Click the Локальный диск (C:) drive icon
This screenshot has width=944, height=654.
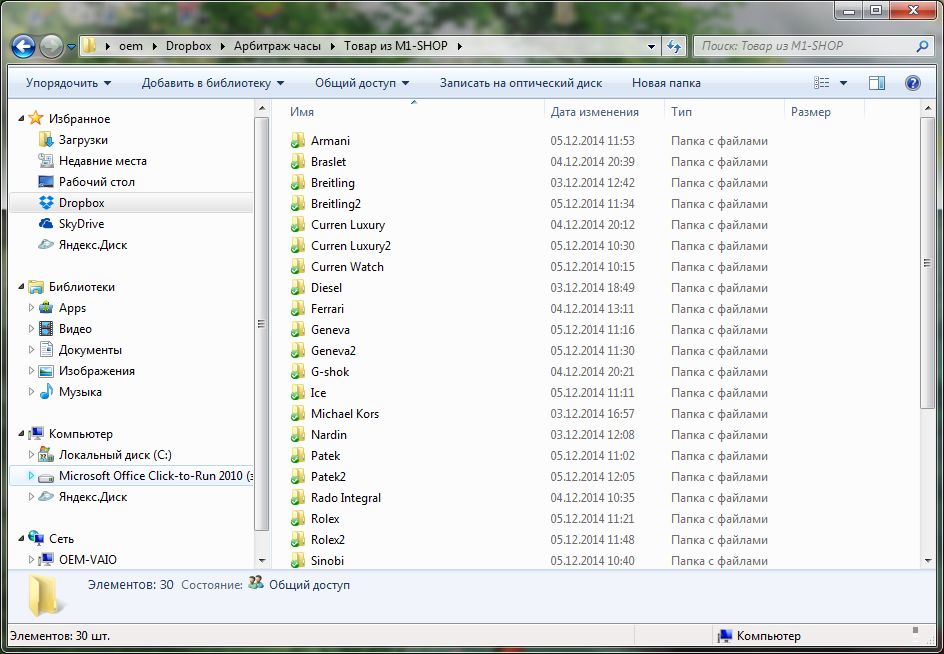pyautogui.click(x=46, y=455)
